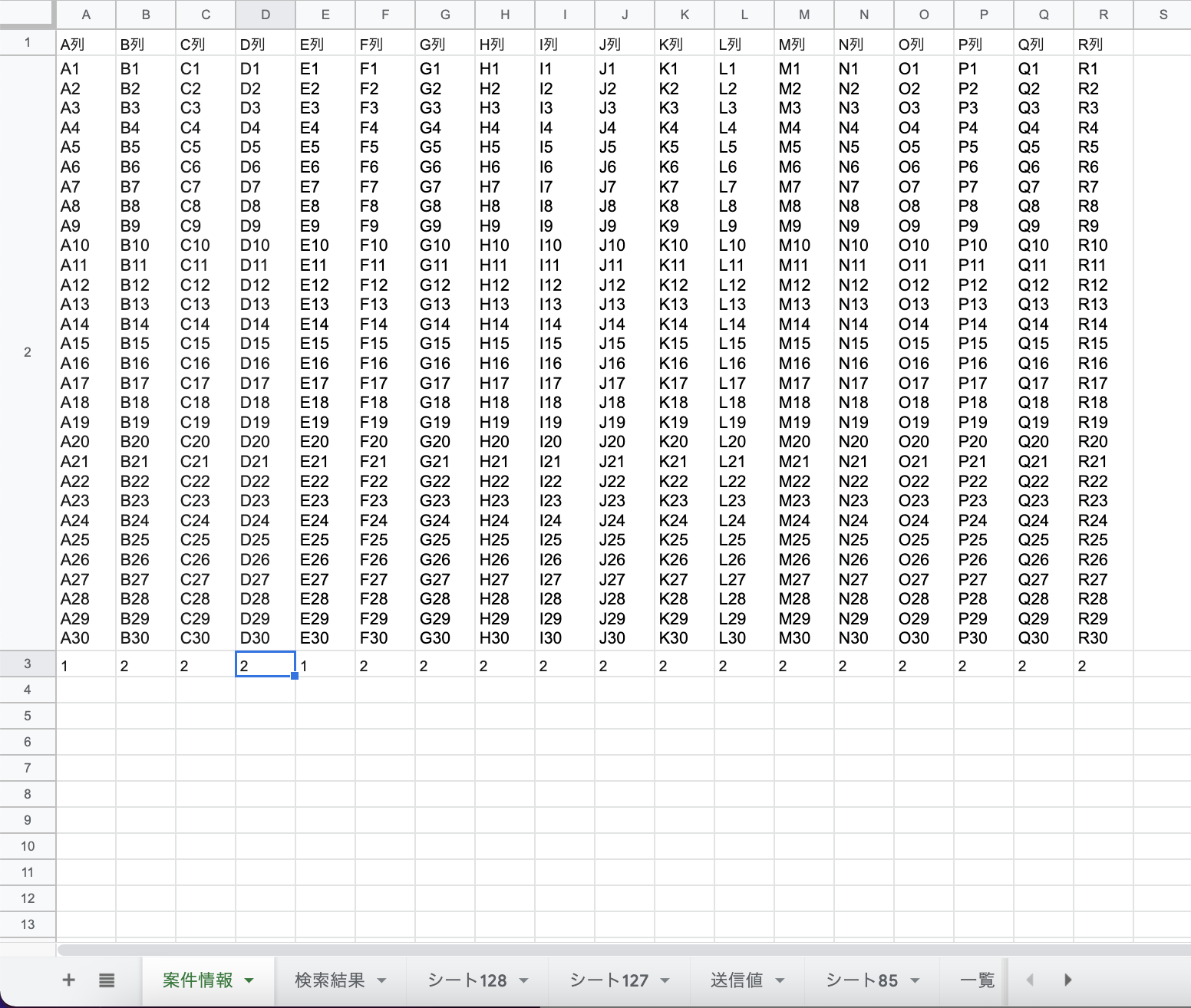Click header cell containing H列

[505, 44]
